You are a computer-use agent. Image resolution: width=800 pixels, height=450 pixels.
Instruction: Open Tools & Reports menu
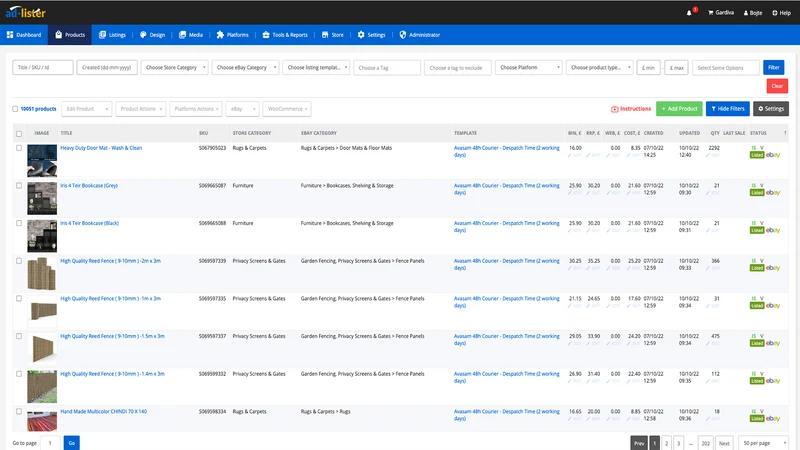285,35
